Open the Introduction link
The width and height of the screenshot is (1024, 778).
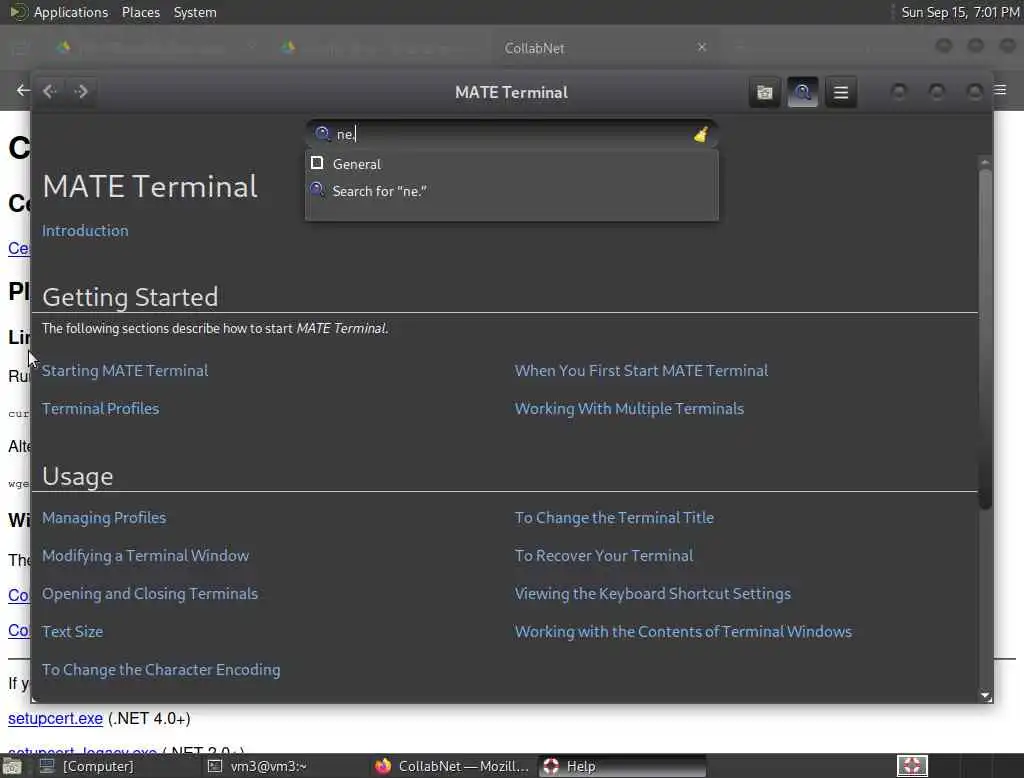[85, 231]
